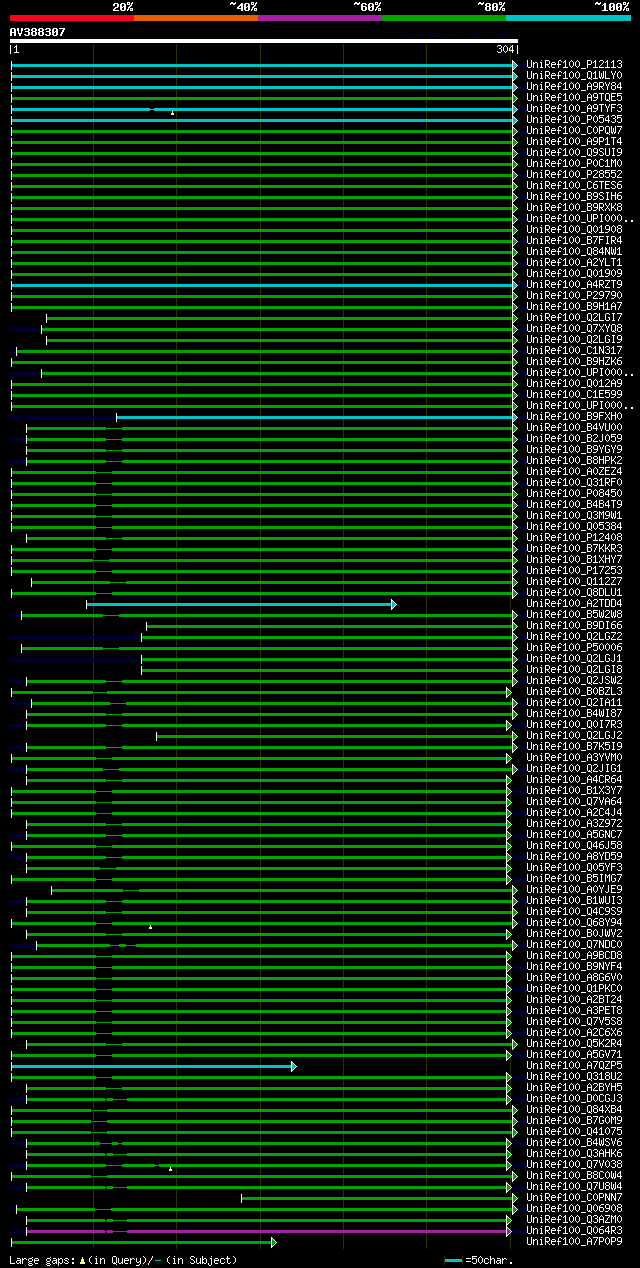Select label UniRef100_B8HPK2

(x=574, y=460)
